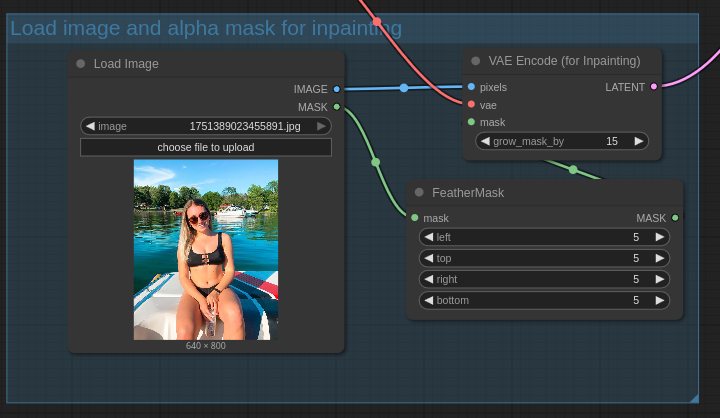The width and height of the screenshot is (720, 418).
Task: Click the group resize corner handle
Action: (x=694, y=398)
